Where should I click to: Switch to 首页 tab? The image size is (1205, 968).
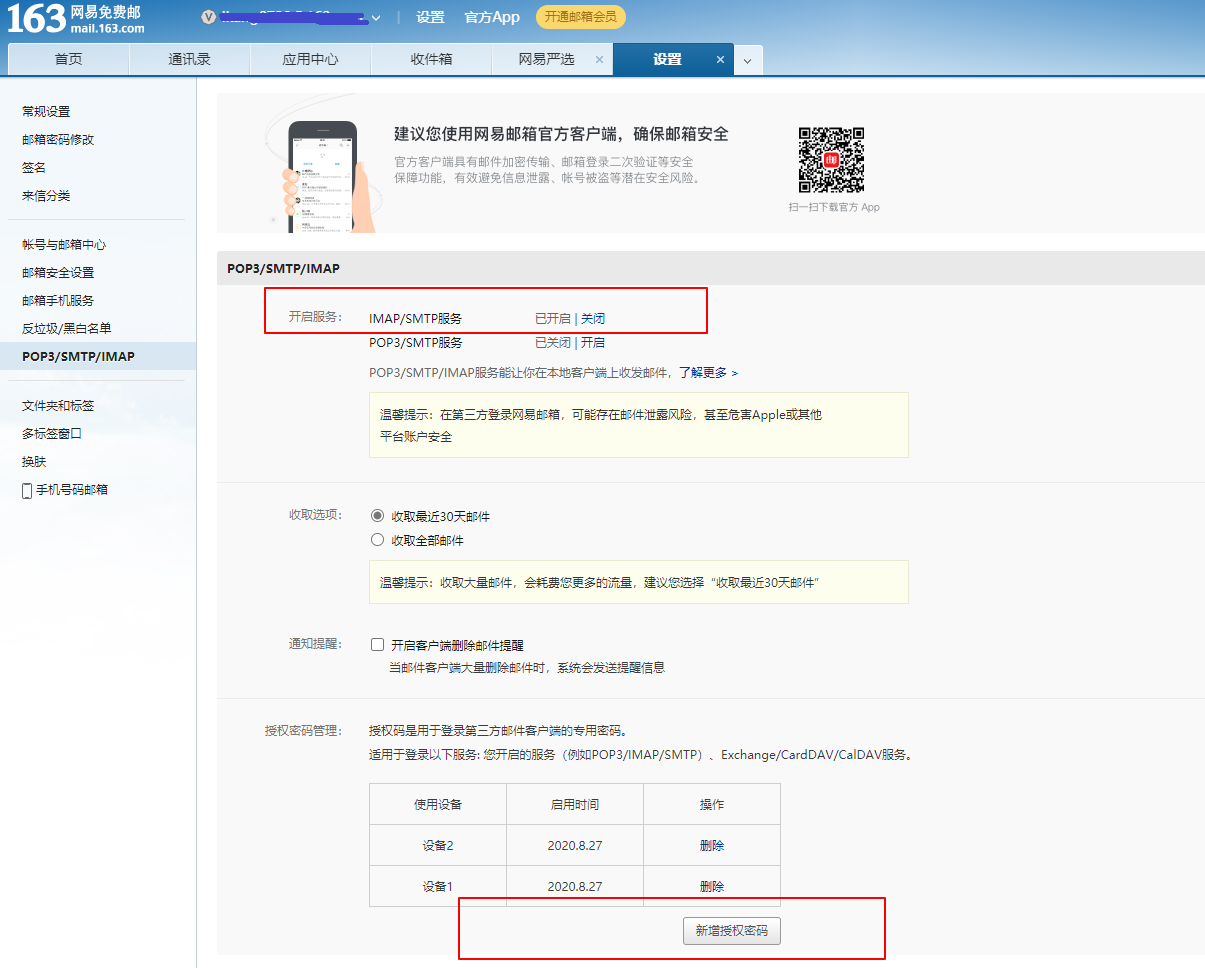68,59
